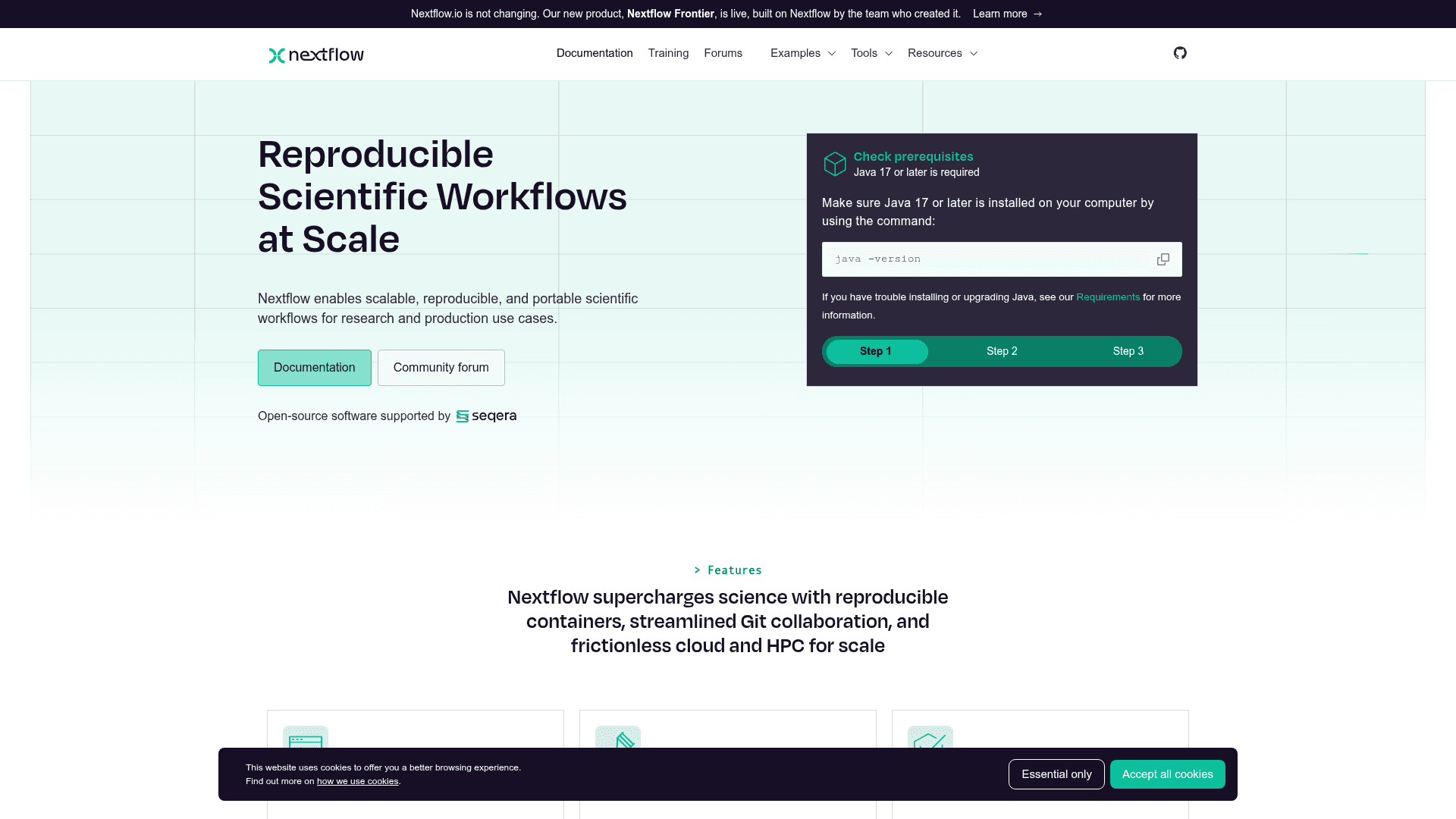
Task: Open the GitHub icon link
Action: [1180, 53]
